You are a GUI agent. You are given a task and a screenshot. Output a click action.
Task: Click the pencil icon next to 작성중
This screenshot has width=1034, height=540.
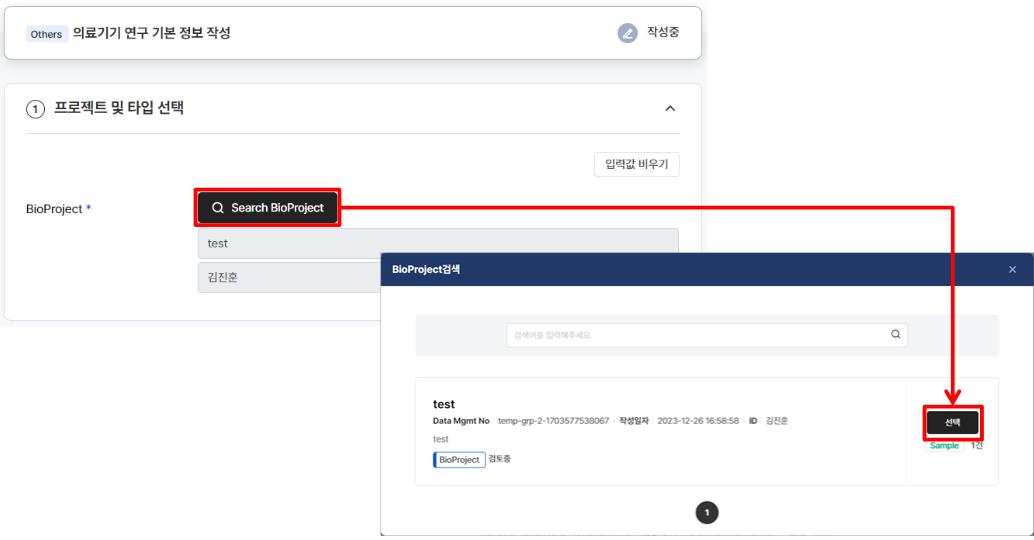pos(627,33)
